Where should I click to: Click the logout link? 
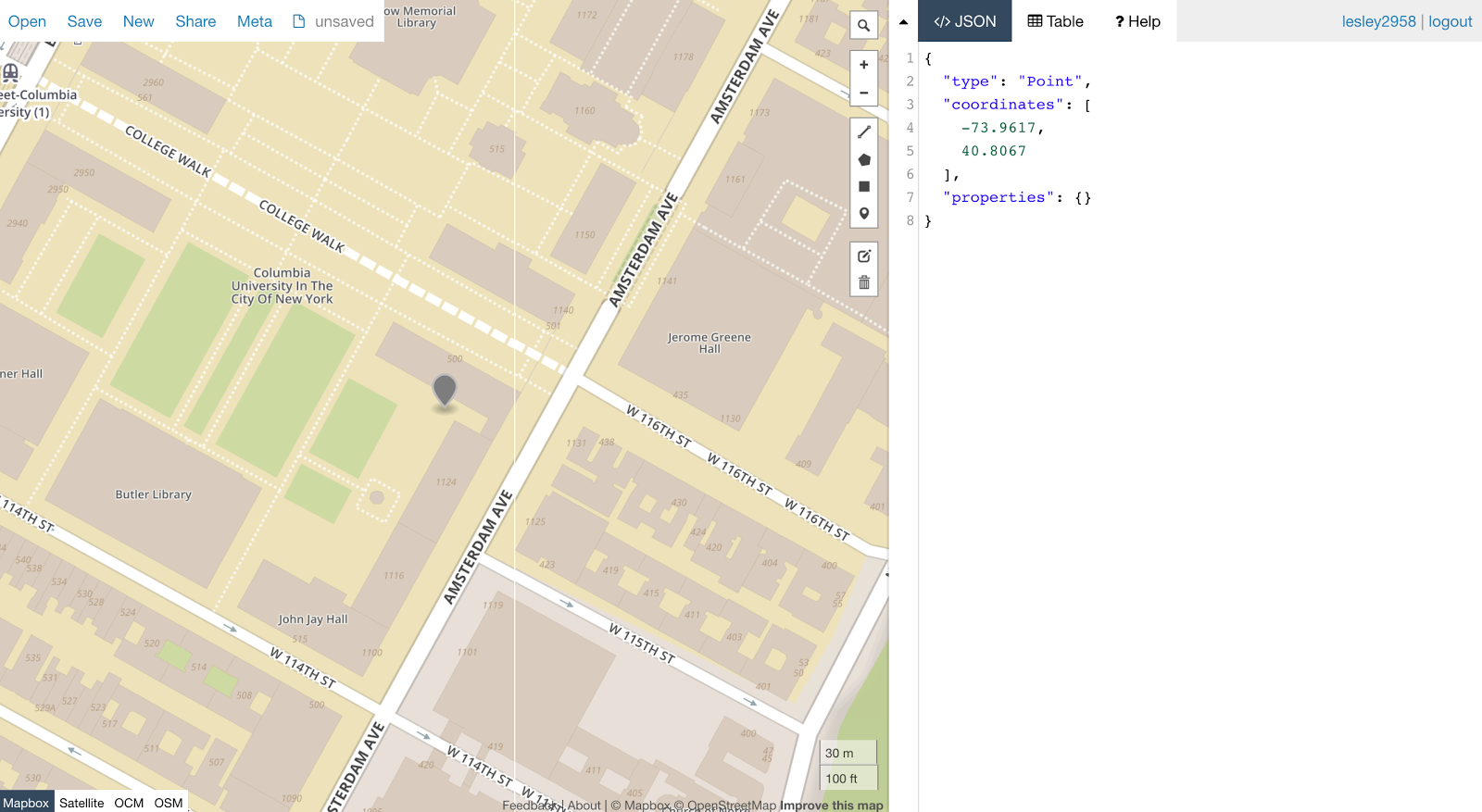(x=1450, y=21)
